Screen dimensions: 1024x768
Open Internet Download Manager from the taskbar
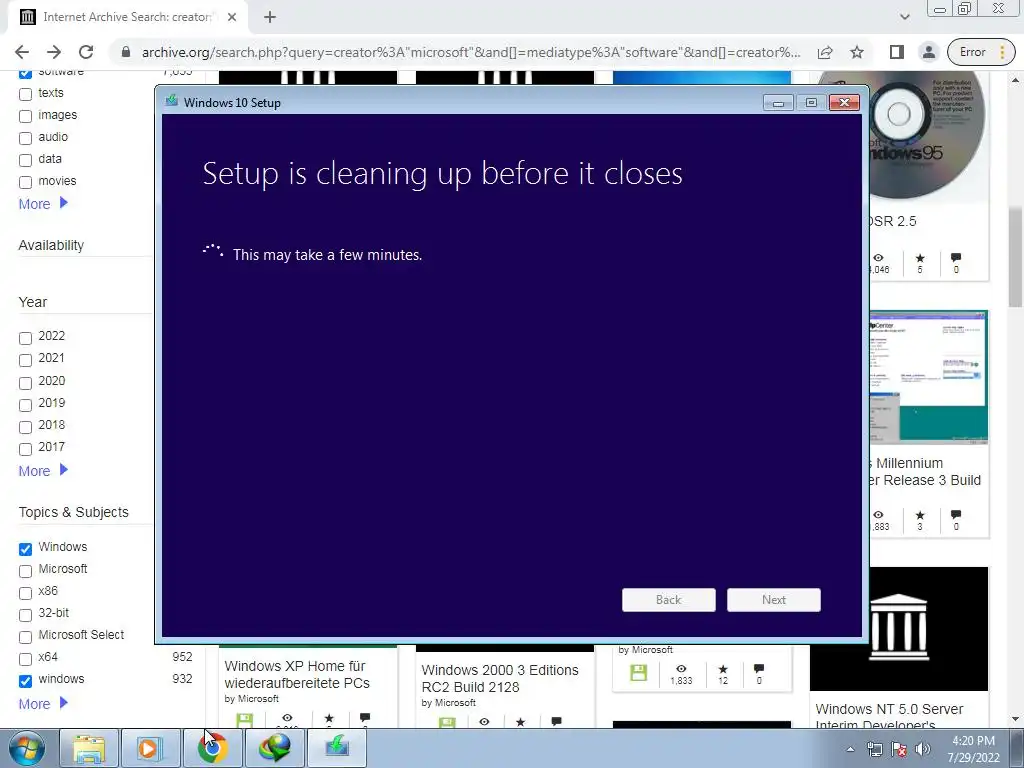(x=274, y=748)
